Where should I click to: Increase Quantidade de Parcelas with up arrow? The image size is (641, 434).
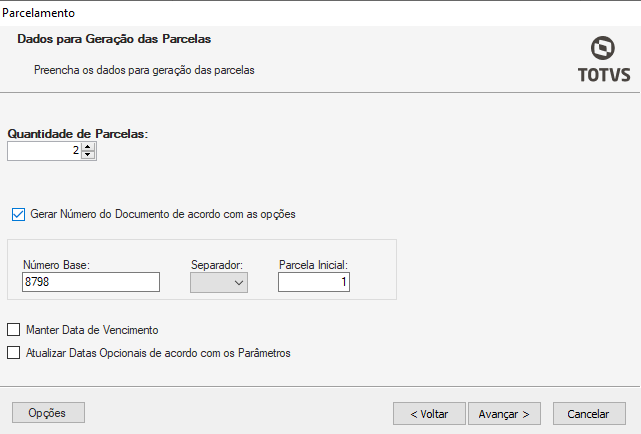click(x=88, y=146)
